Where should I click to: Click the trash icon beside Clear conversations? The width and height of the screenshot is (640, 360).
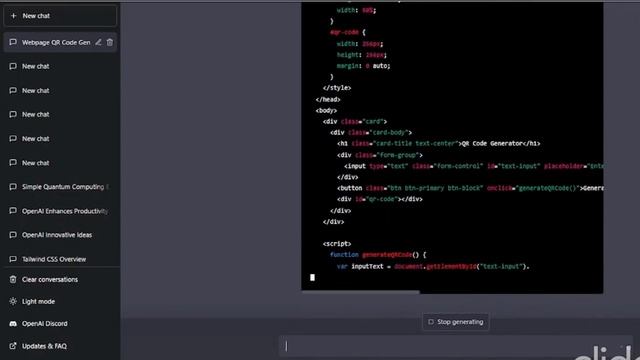(x=13, y=279)
